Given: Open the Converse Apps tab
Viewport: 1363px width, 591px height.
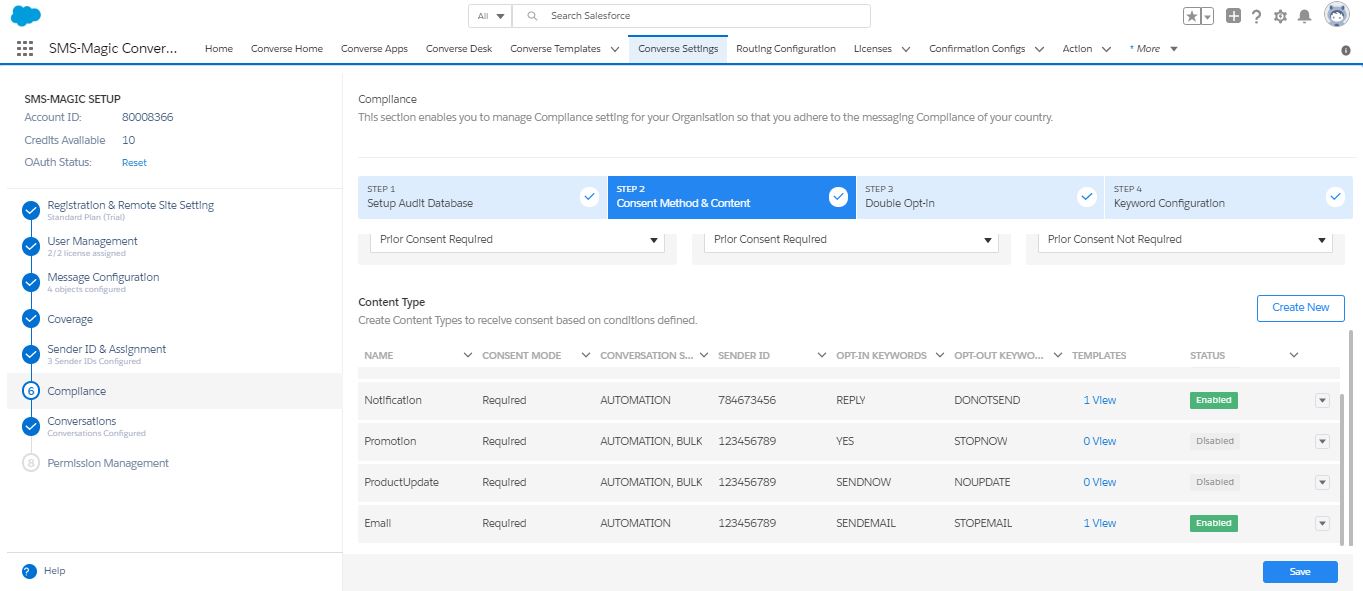Looking at the screenshot, I should click(374, 48).
